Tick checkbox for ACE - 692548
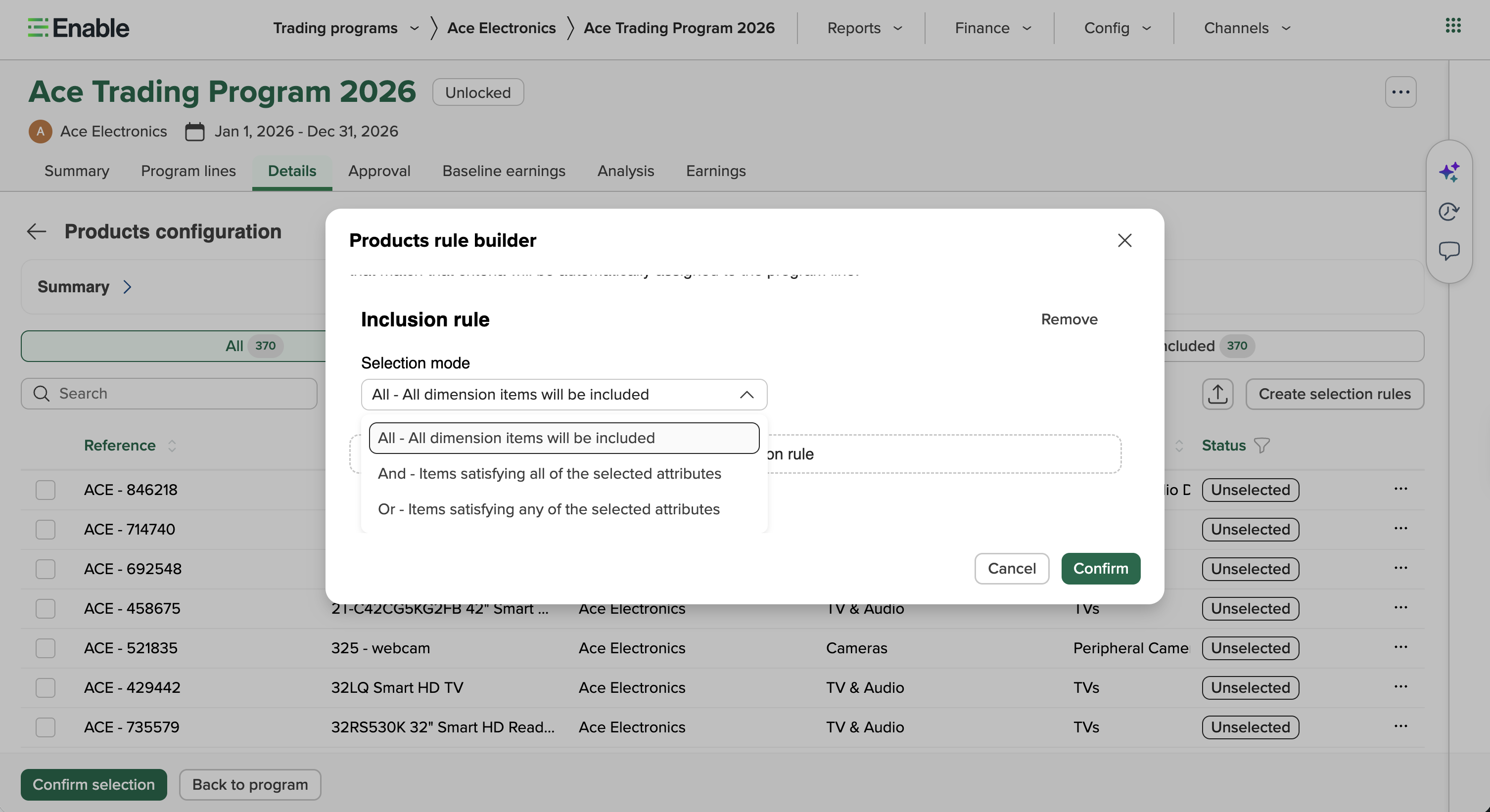The height and width of the screenshot is (812, 1490). [x=45, y=569]
